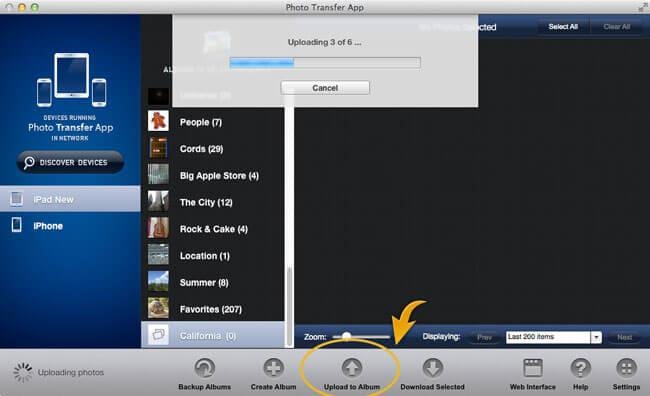Open the Settings icon
The width and height of the screenshot is (650, 396).
pos(626,368)
